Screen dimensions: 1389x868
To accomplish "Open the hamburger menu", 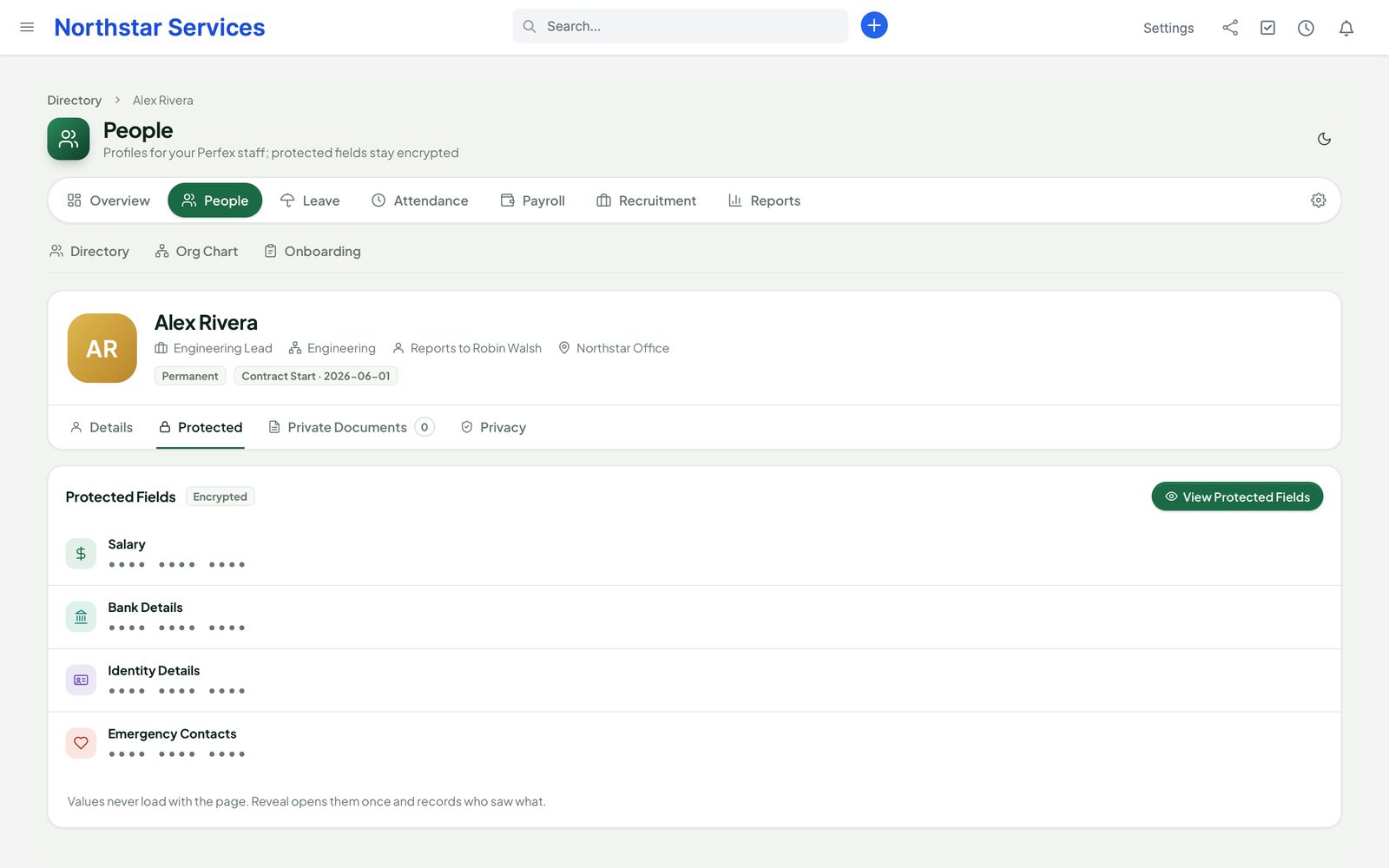I will click(27, 27).
